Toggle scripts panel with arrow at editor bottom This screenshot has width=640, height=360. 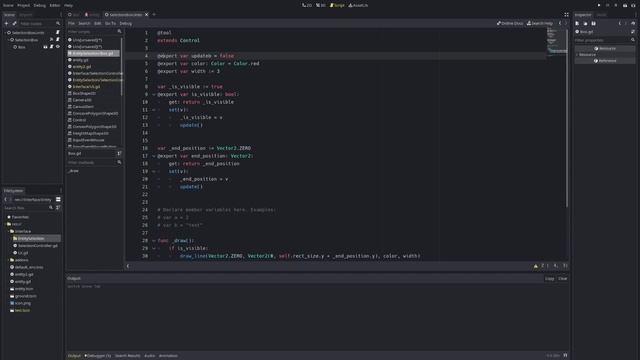pyautogui.click(x=128, y=266)
